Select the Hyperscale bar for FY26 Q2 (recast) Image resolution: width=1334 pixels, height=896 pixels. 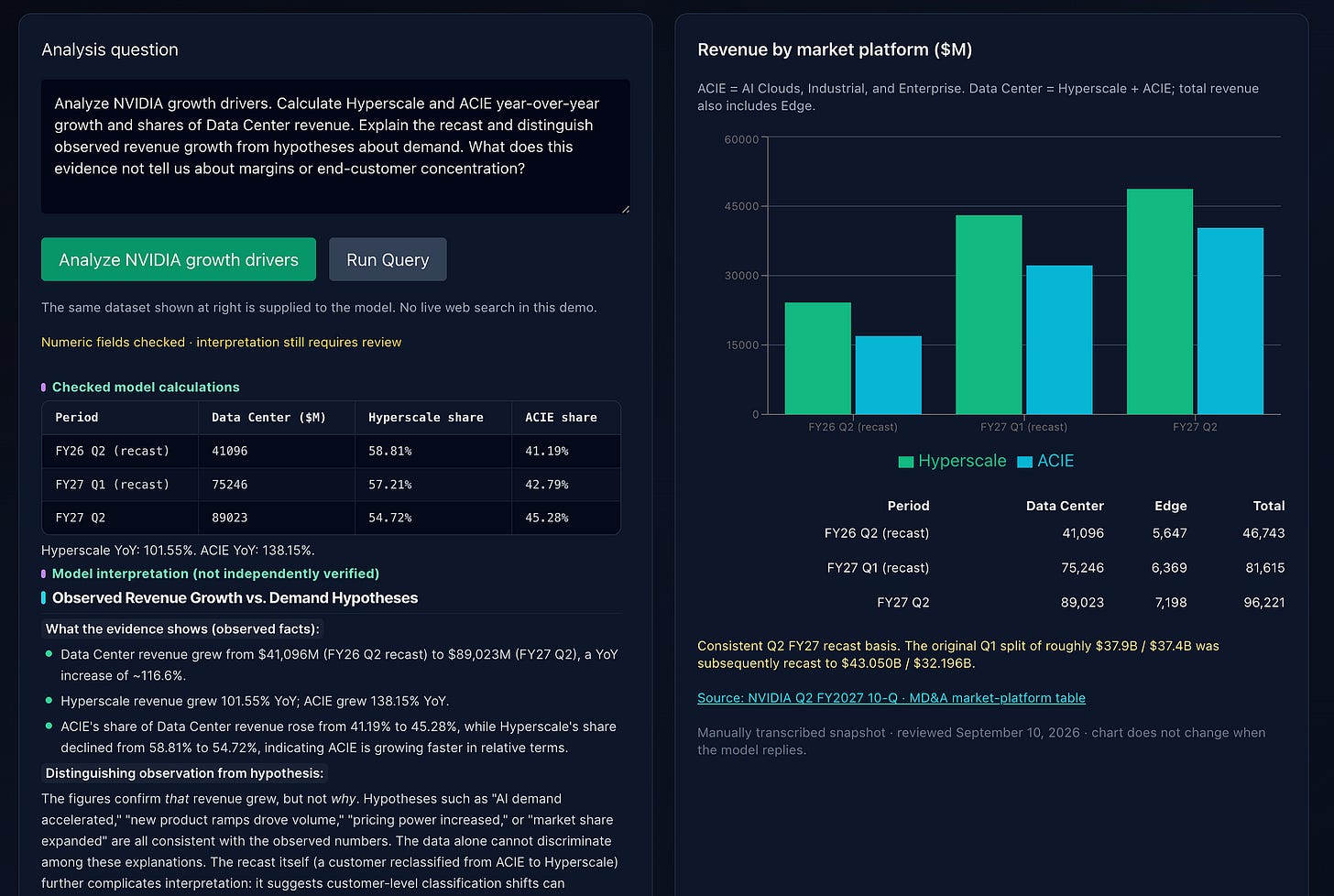[818, 358]
